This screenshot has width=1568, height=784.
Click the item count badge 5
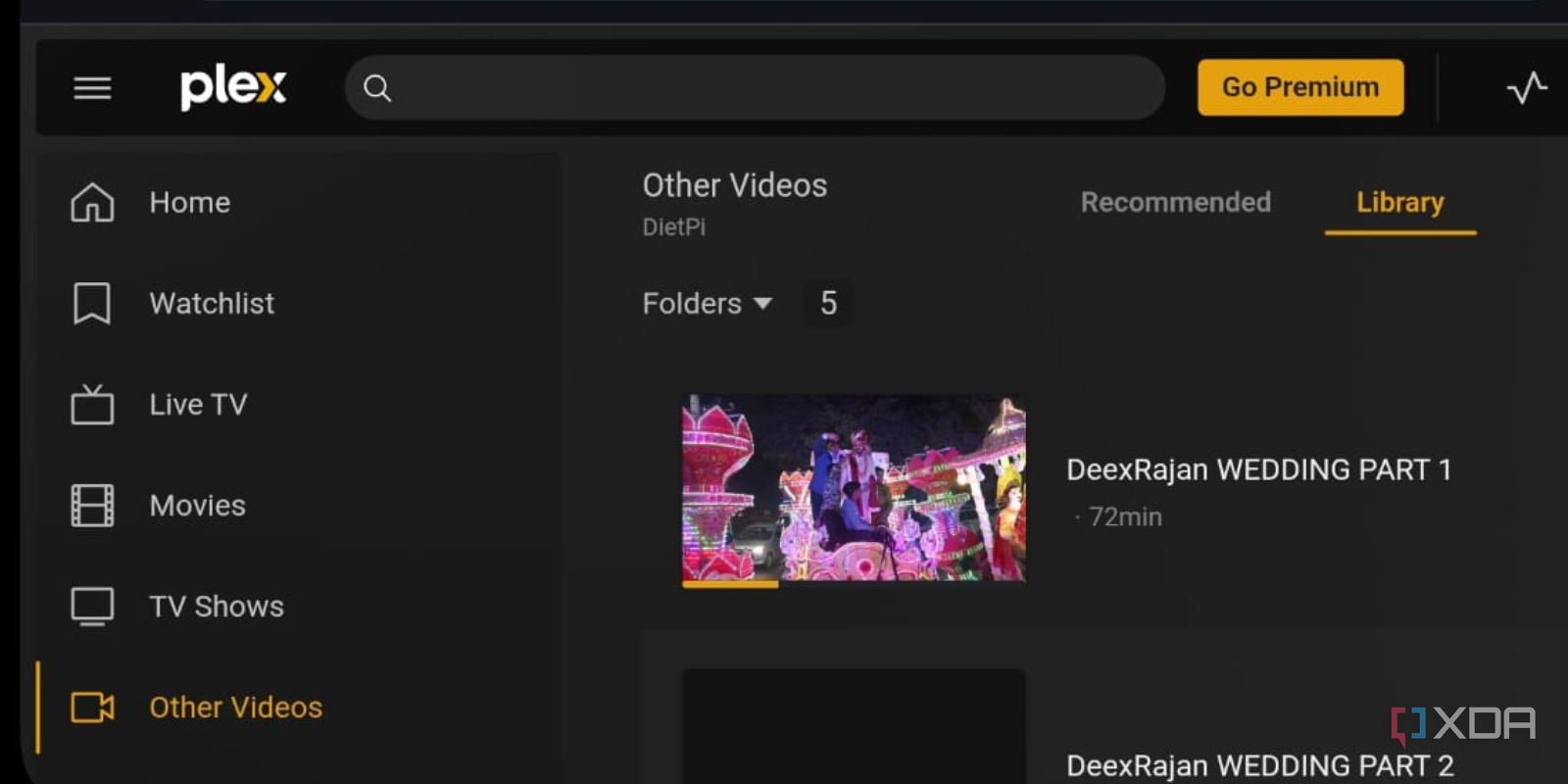pyautogui.click(x=828, y=304)
